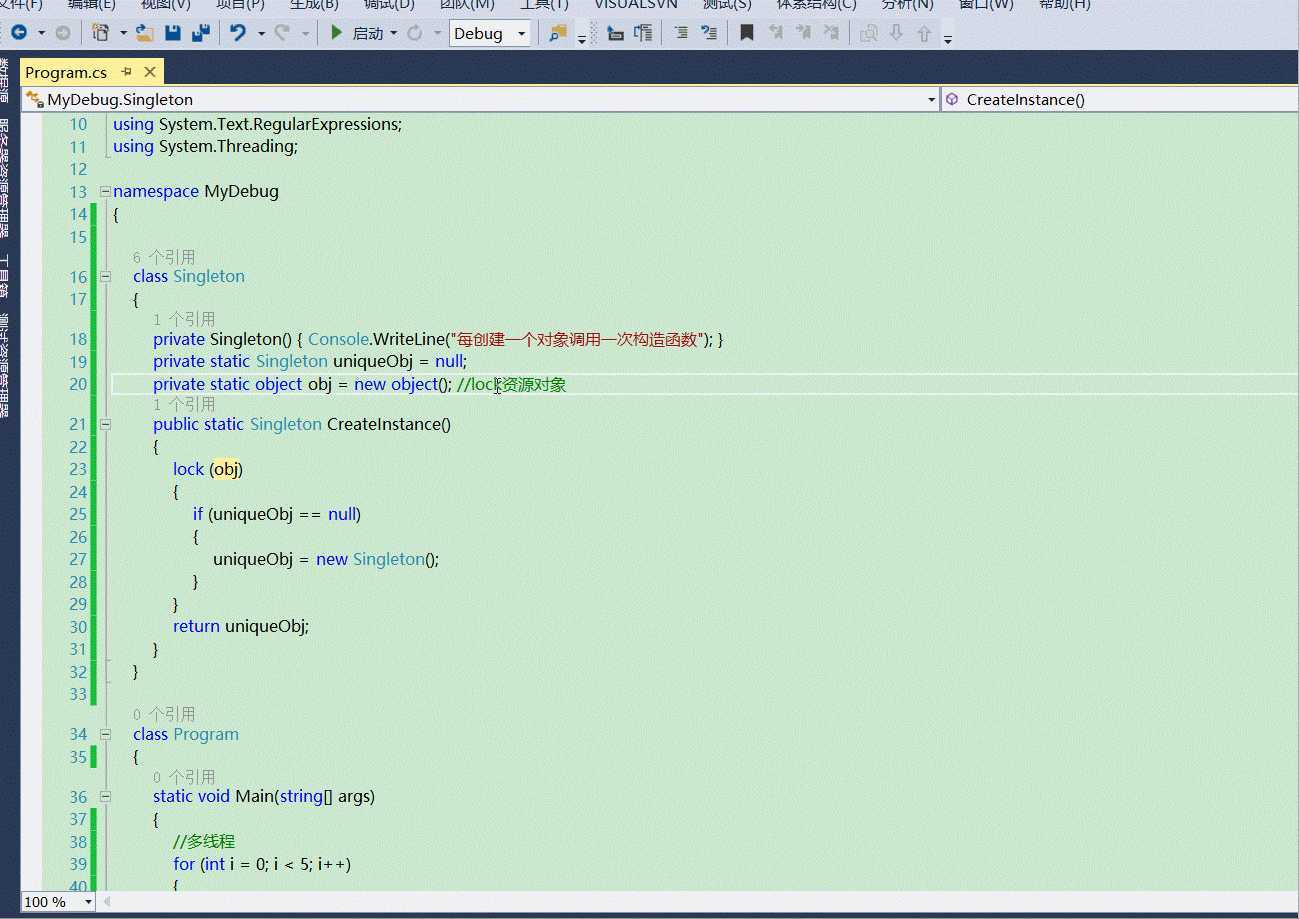The width and height of the screenshot is (1299, 919).
Task: Click the string "每创建一个对象调用一次构造函数"
Action: (x=578, y=339)
